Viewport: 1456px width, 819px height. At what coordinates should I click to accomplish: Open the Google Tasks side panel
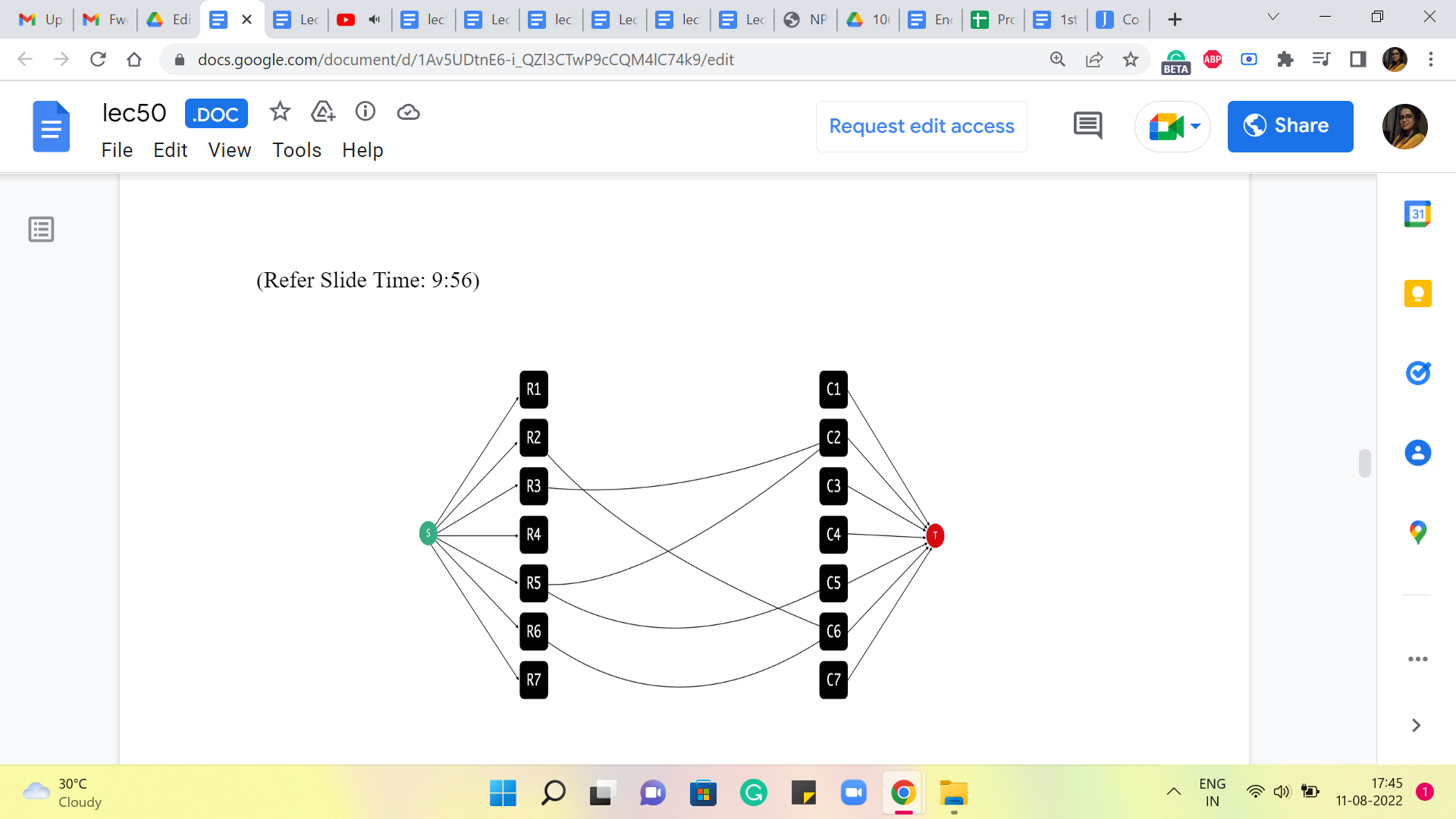pos(1417,373)
